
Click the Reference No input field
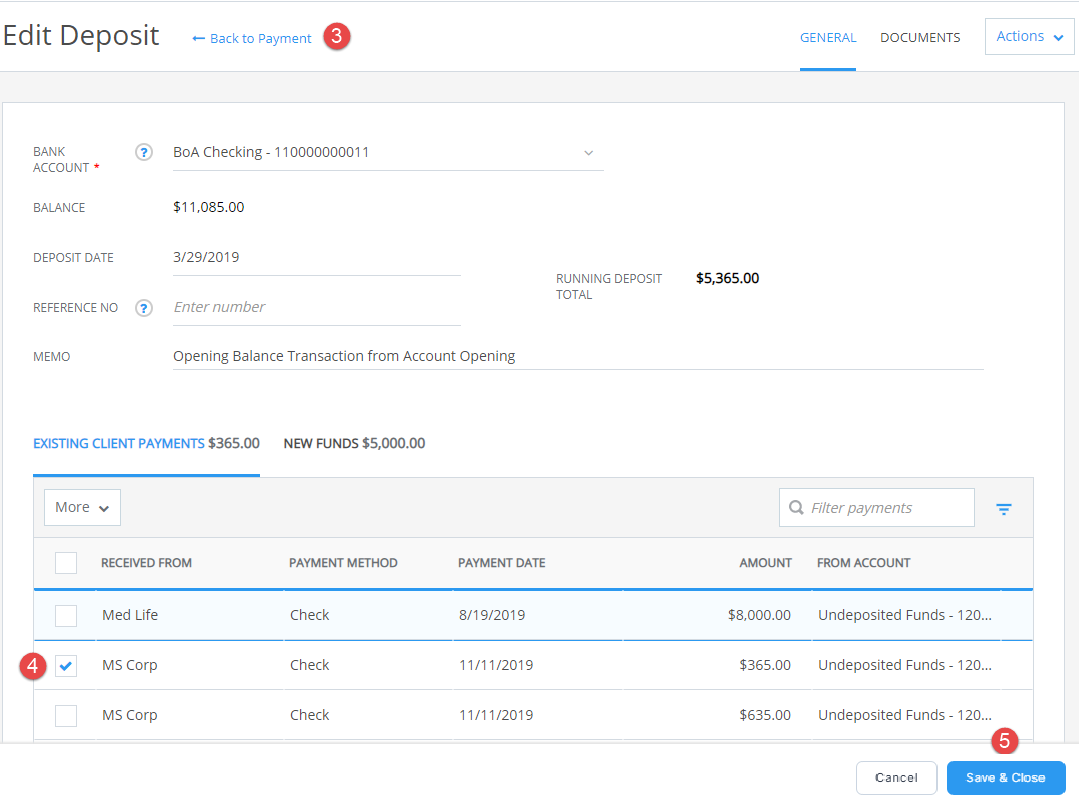coord(317,308)
